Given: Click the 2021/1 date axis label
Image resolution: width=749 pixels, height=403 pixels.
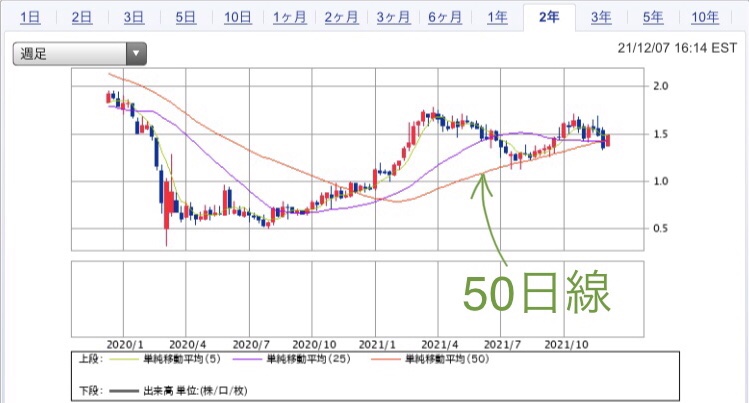Looking at the screenshot, I should [377, 344].
